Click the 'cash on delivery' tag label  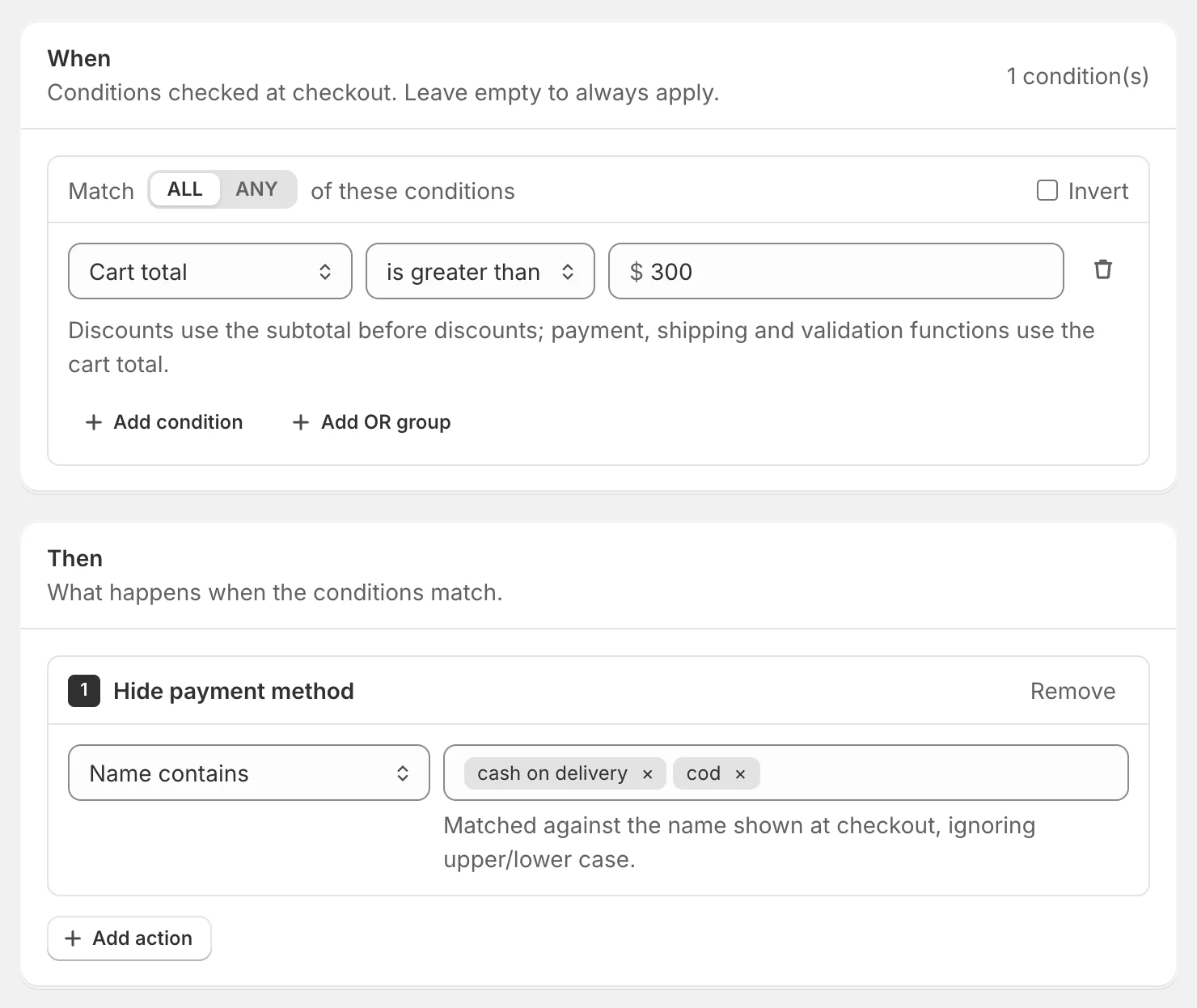tap(552, 773)
